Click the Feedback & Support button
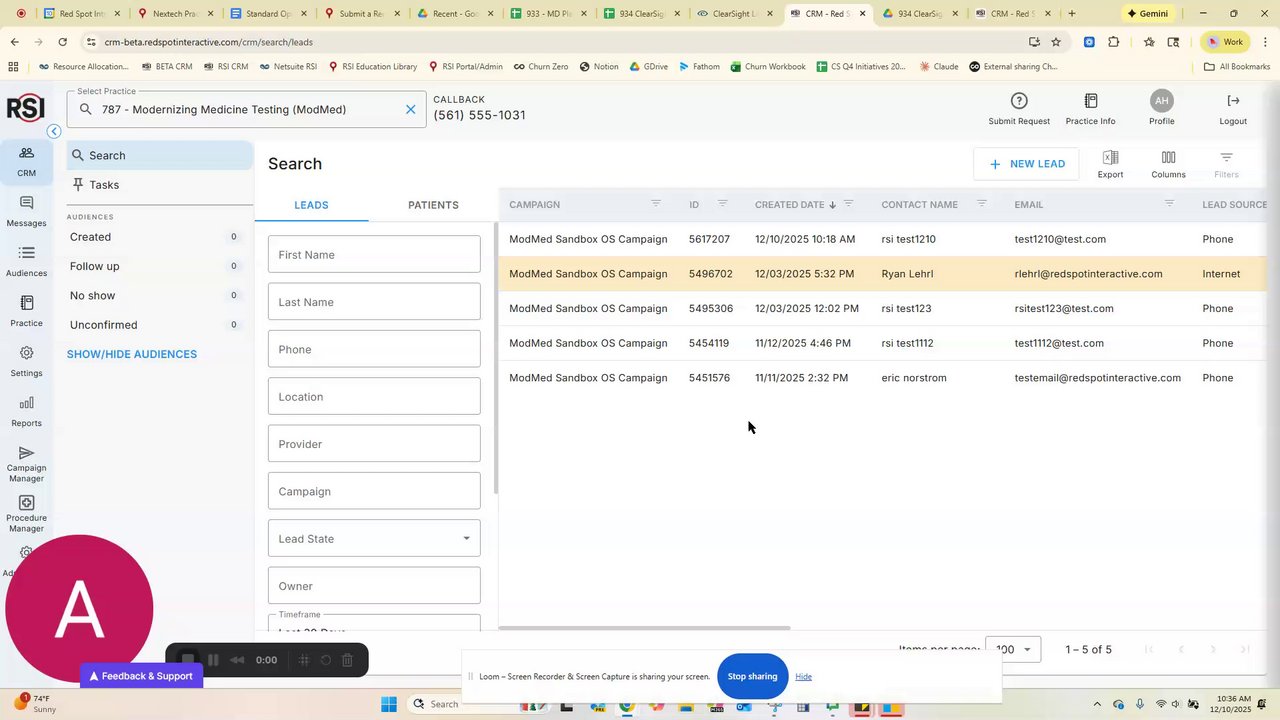This screenshot has height=720, width=1280. click(141, 676)
